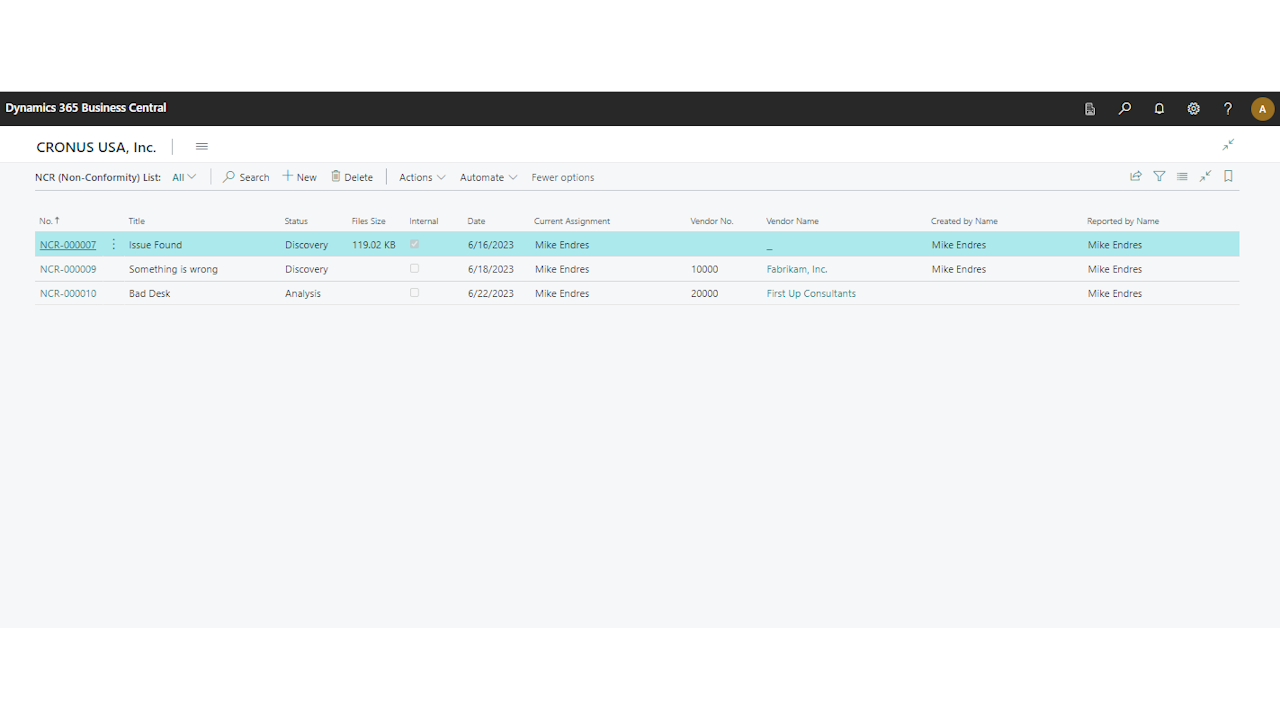
Task: Open vendor Fabrikam, Inc.
Action: (x=797, y=269)
